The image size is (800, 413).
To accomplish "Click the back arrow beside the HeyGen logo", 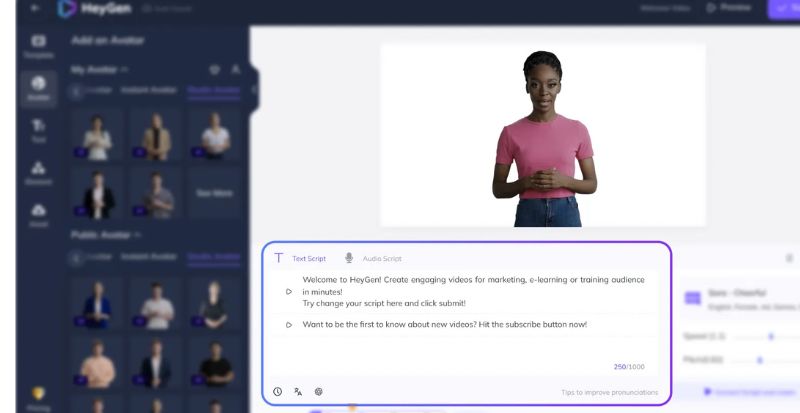I will point(35,8).
